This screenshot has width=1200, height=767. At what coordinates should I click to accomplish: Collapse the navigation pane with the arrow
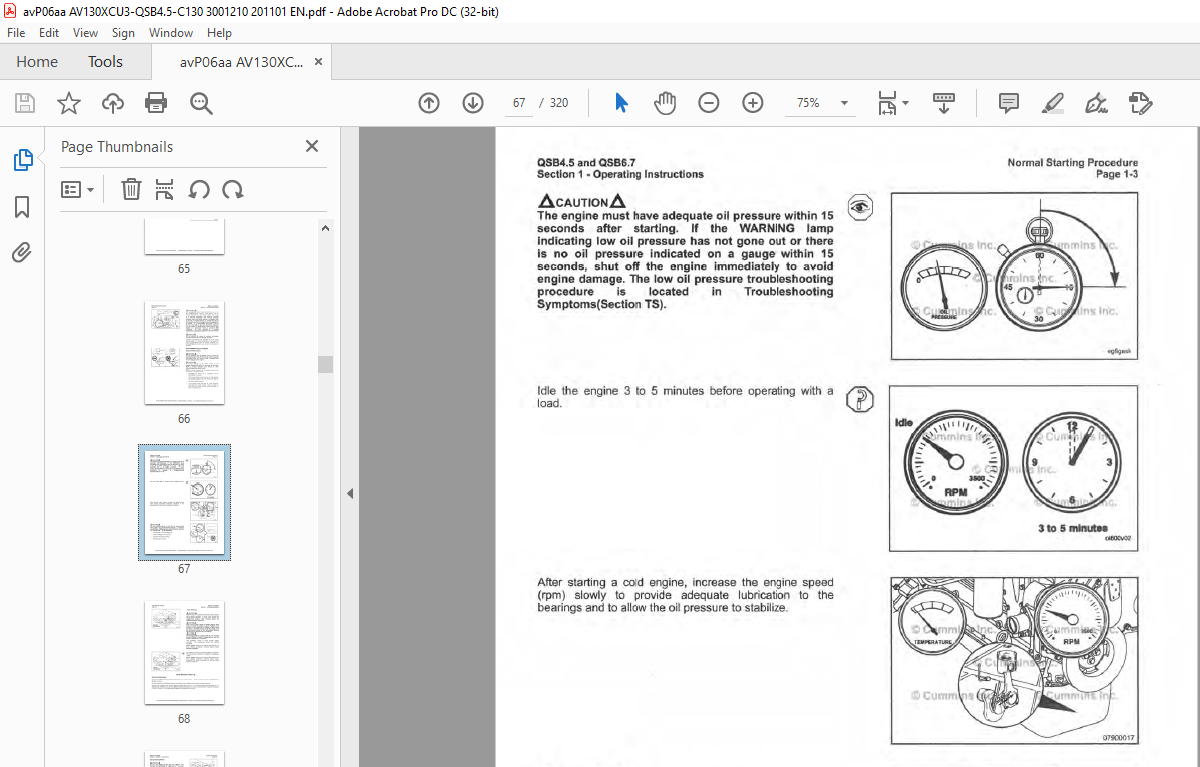pos(350,493)
